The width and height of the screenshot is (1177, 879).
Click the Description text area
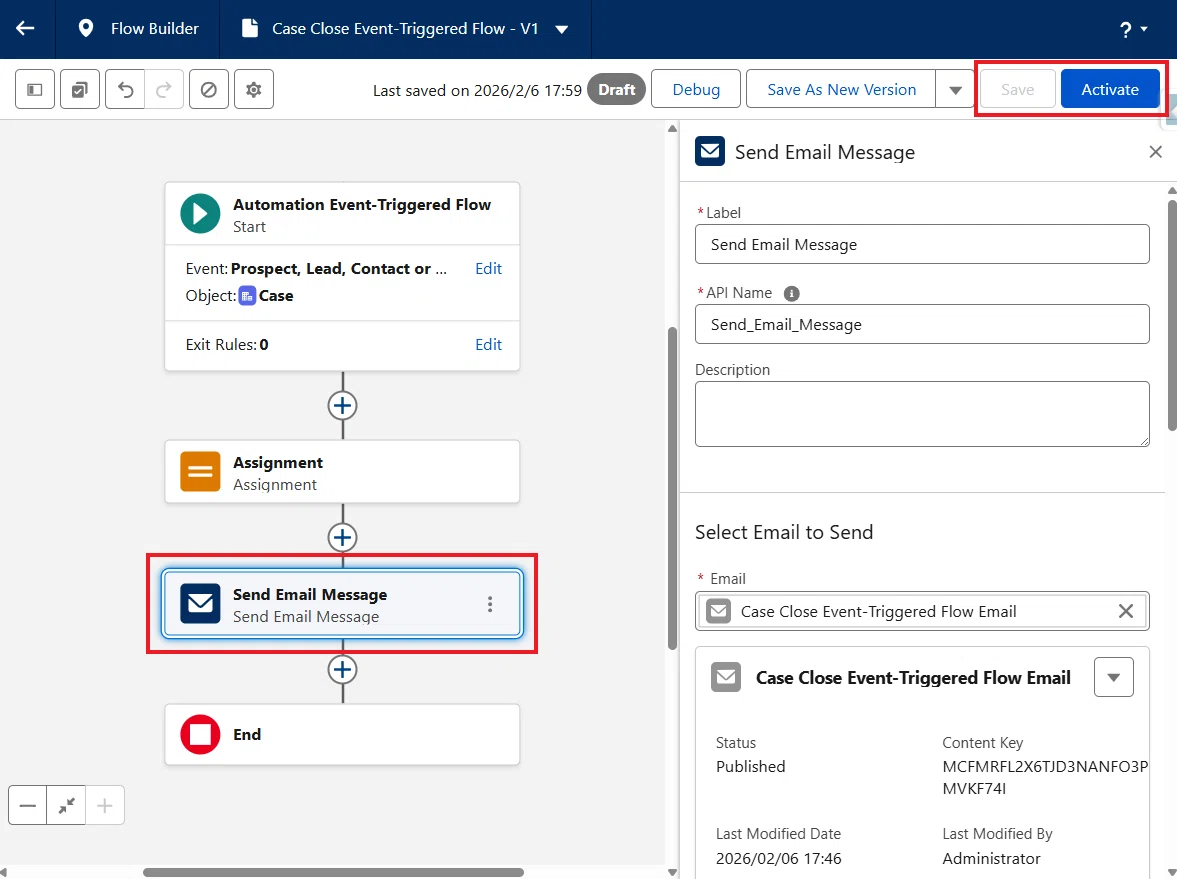pyautogui.click(x=922, y=414)
